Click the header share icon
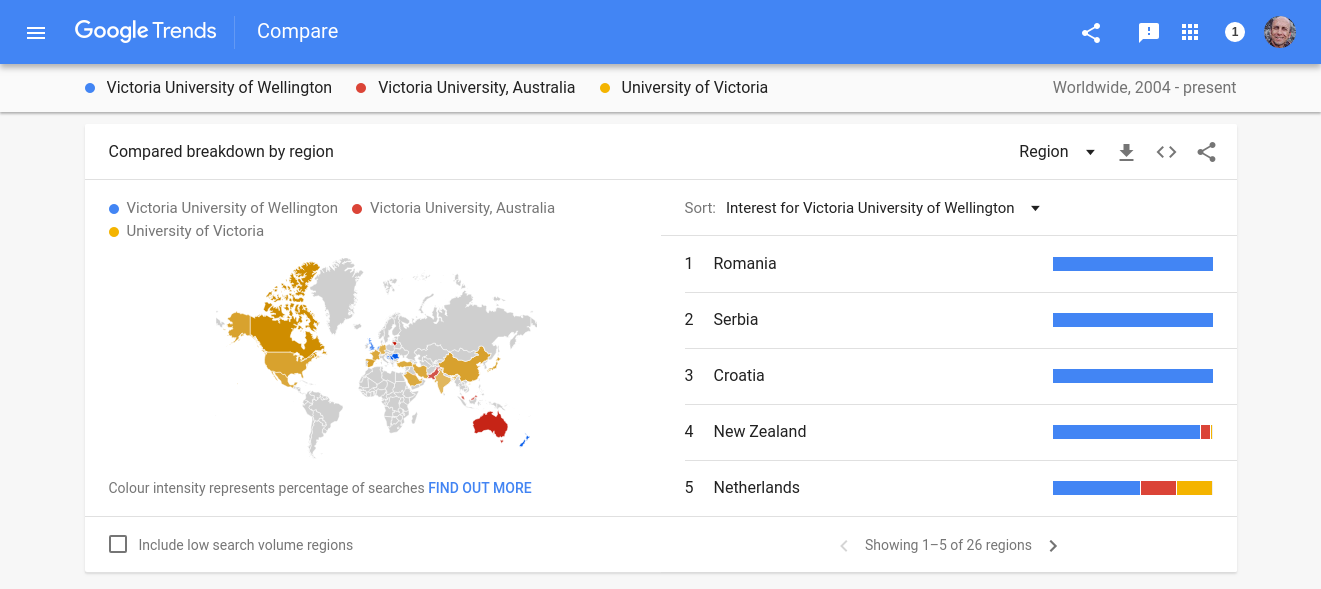1321x589 pixels. tap(1091, 32)
